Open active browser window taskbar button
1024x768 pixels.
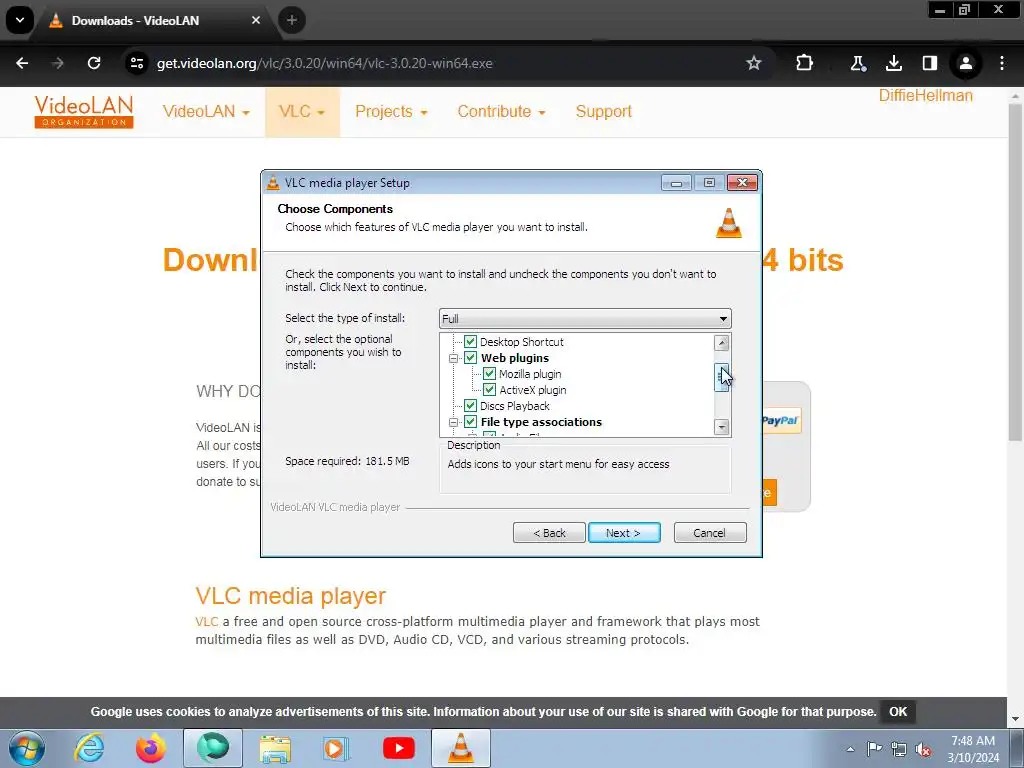coord(213,748)
